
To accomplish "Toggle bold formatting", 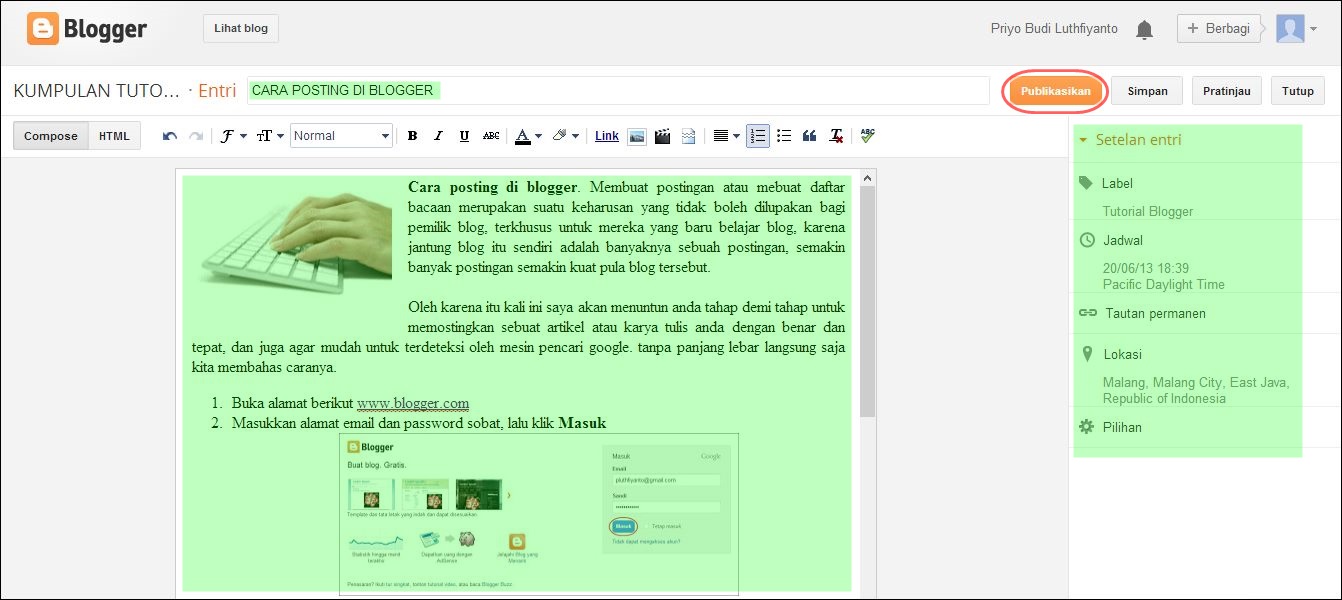I will 412,135.
